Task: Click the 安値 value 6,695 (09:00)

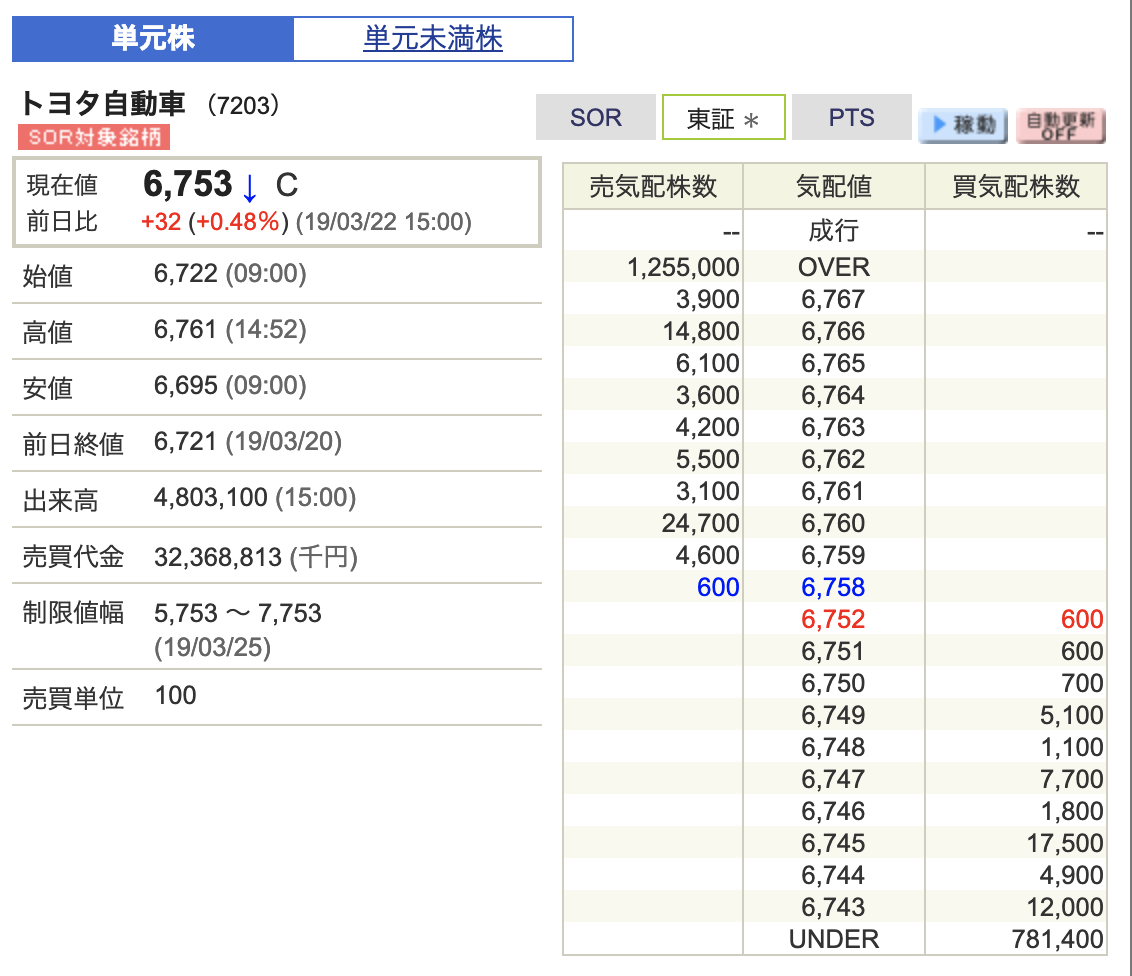Action: pyautogui.click(x=230, y=385)
